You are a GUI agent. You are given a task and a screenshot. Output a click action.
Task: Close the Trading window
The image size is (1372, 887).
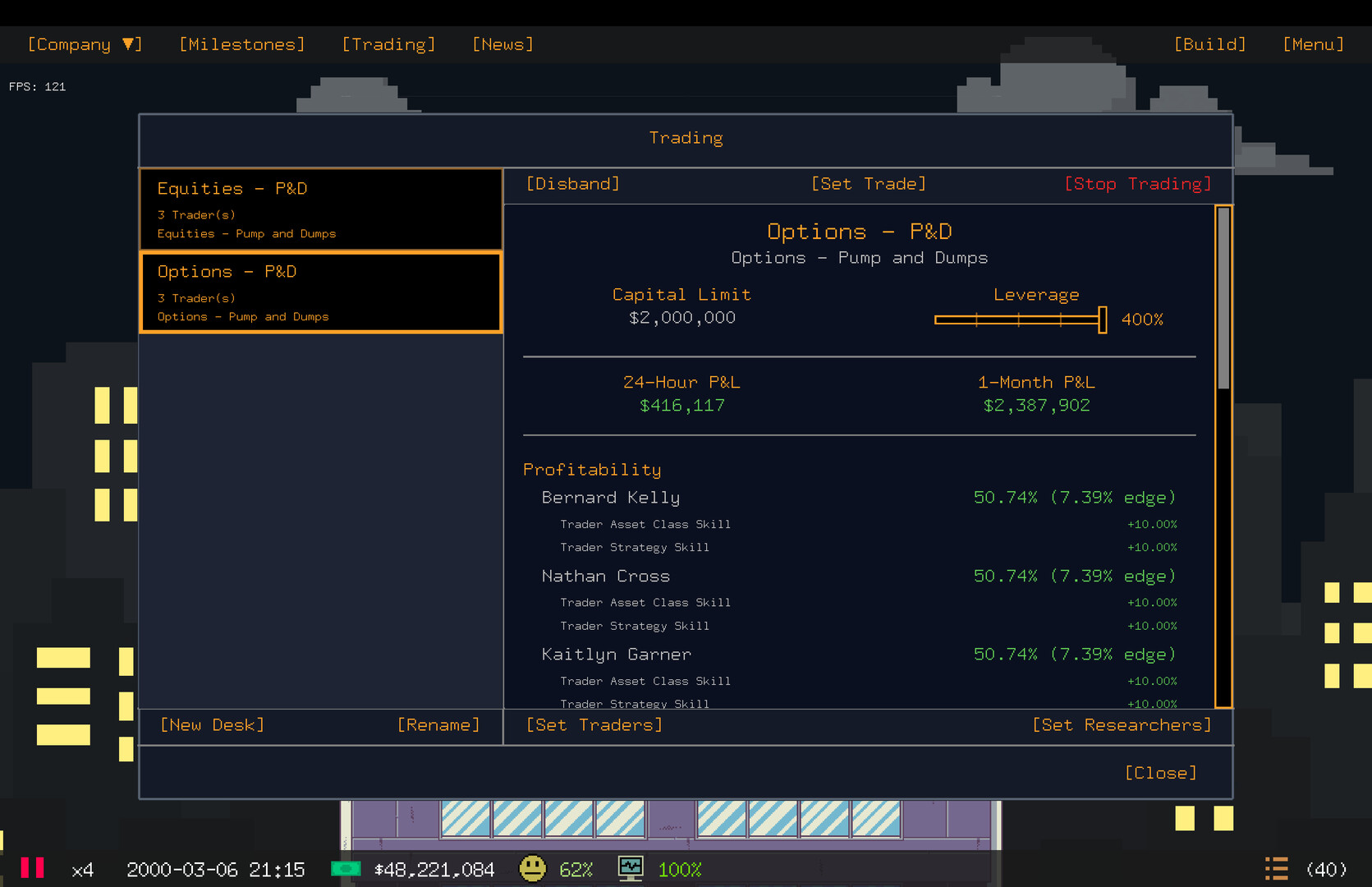1160,773
